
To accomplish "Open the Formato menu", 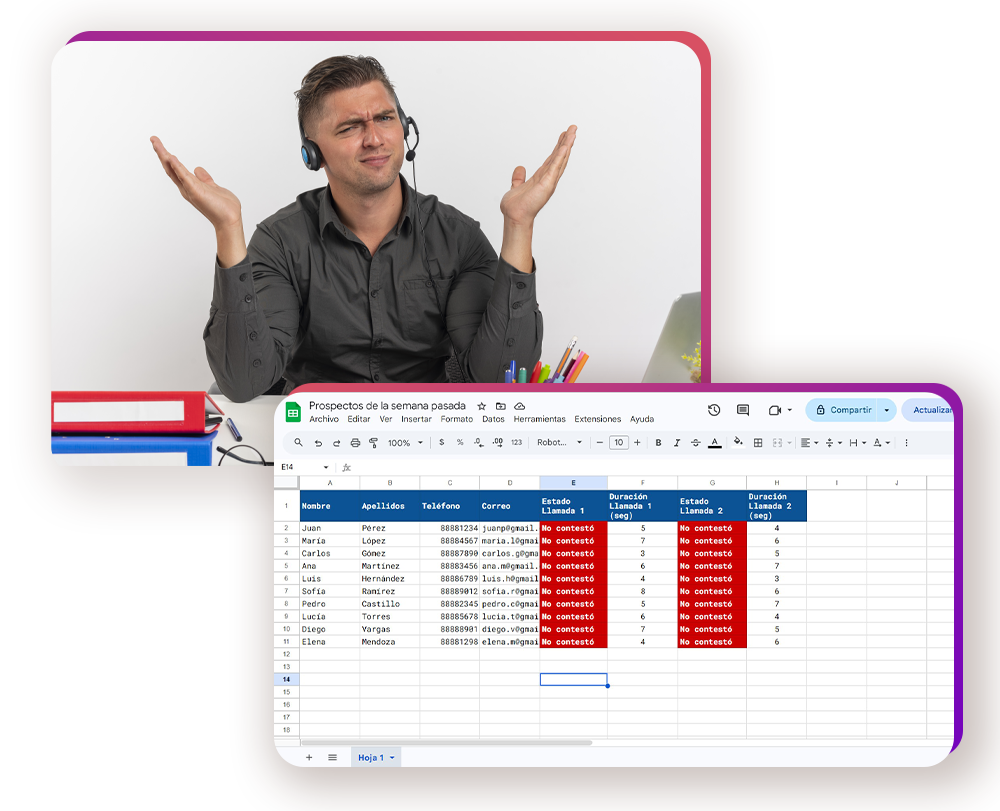I will (456, 419).
